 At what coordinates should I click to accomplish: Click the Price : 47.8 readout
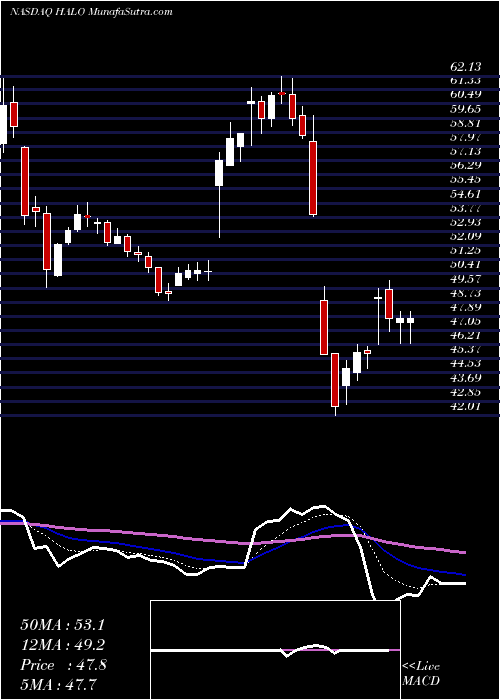(63, 665)
